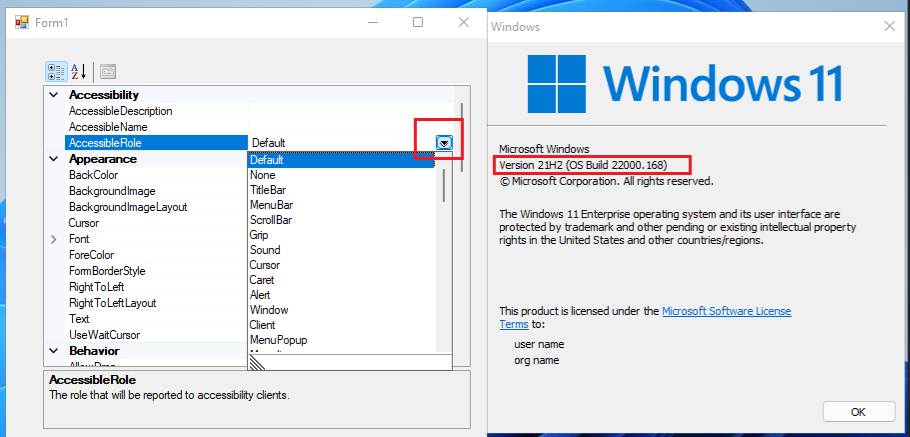This screenshot has height=437, width=910.
Task: Minimize the Form1 window
Action: pos(374,23)
